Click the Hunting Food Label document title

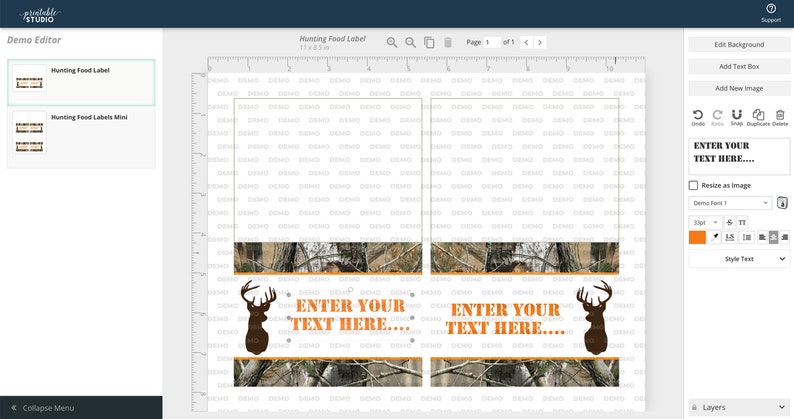coord(332,39)
